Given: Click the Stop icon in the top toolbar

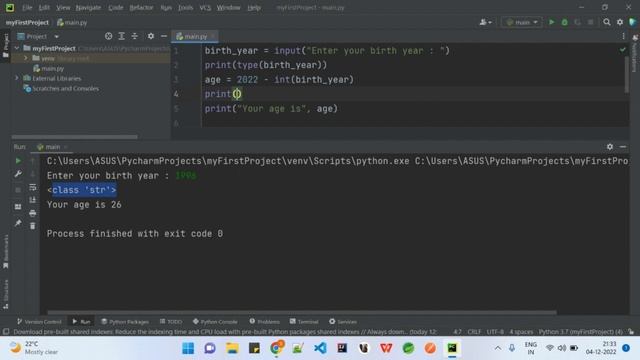Looking at the screenshot, I should click(590, 22).
